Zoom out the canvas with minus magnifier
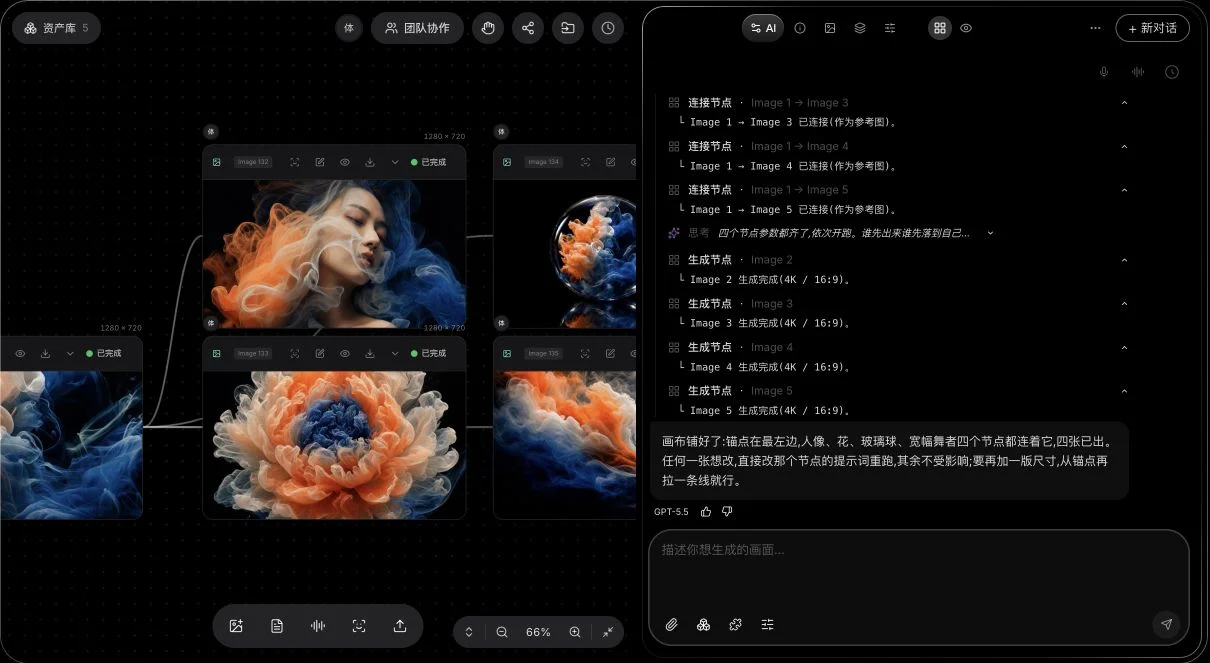Screen dimensions: 1210x663 coord(502,632)
